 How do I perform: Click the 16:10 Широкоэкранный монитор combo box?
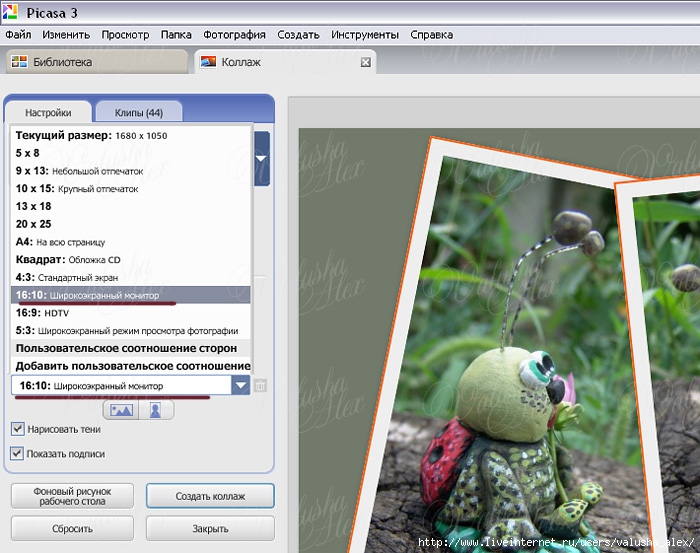point(130,385)
